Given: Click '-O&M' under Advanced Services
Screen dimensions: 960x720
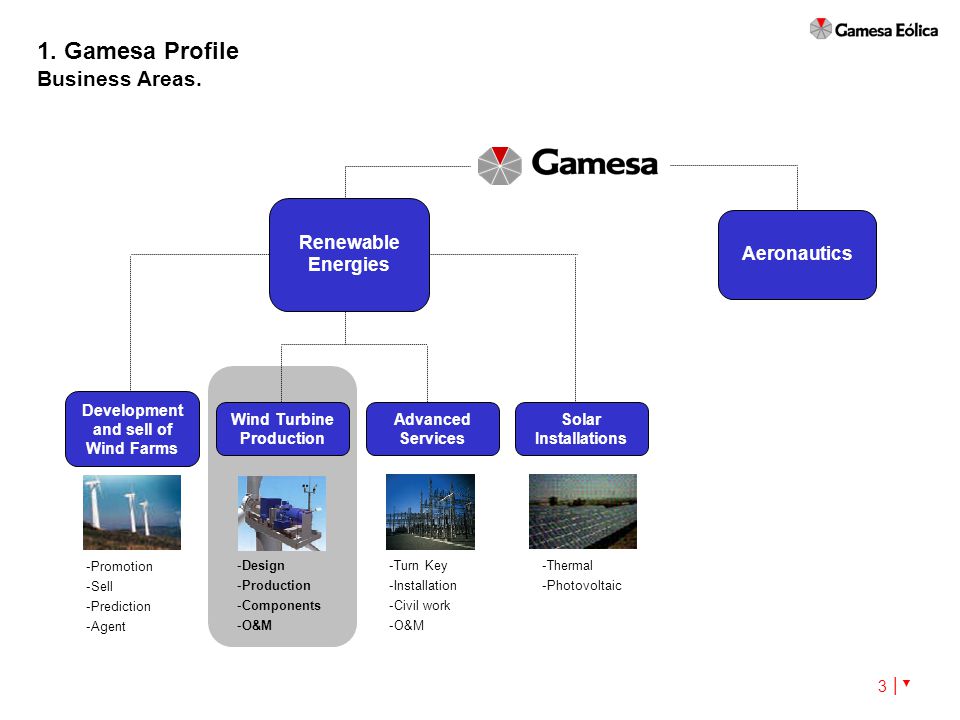Looking at the screenshot, I should [x=407, y=625].
